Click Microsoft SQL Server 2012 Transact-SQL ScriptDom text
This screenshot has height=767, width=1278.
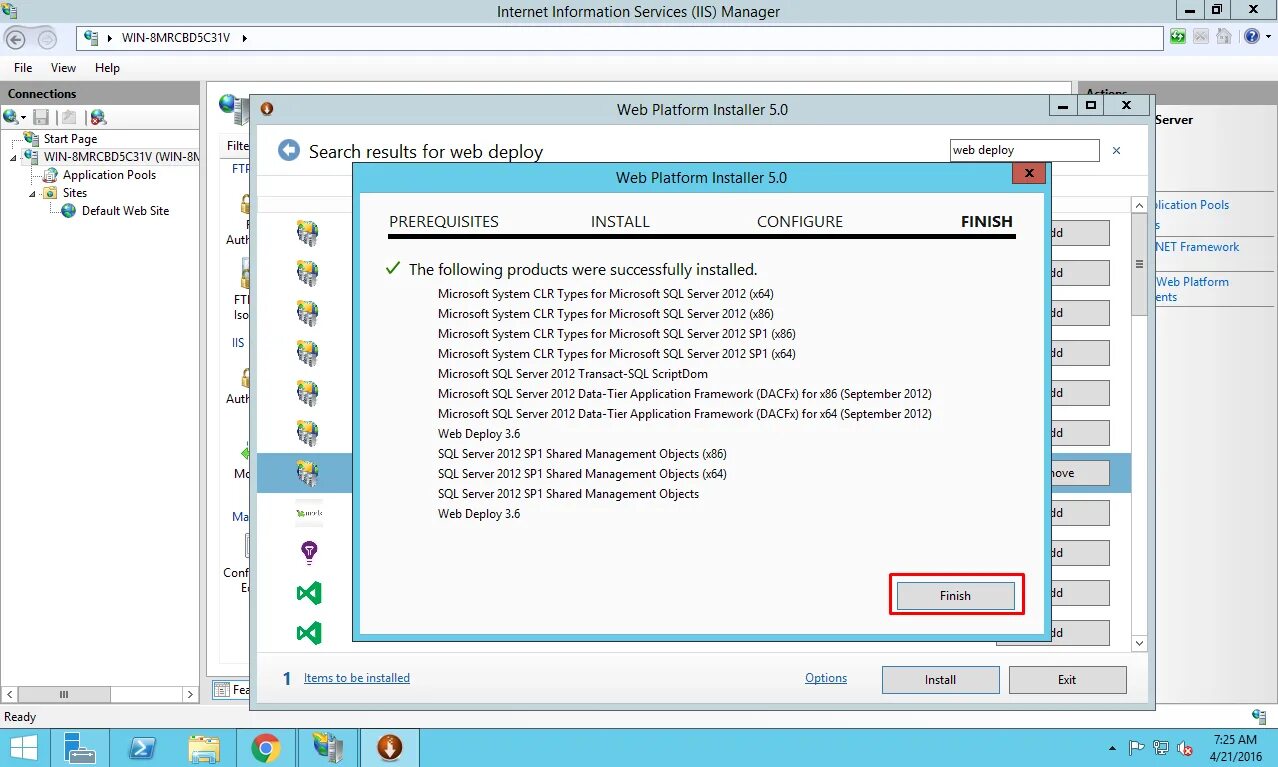tap(573, 374)
